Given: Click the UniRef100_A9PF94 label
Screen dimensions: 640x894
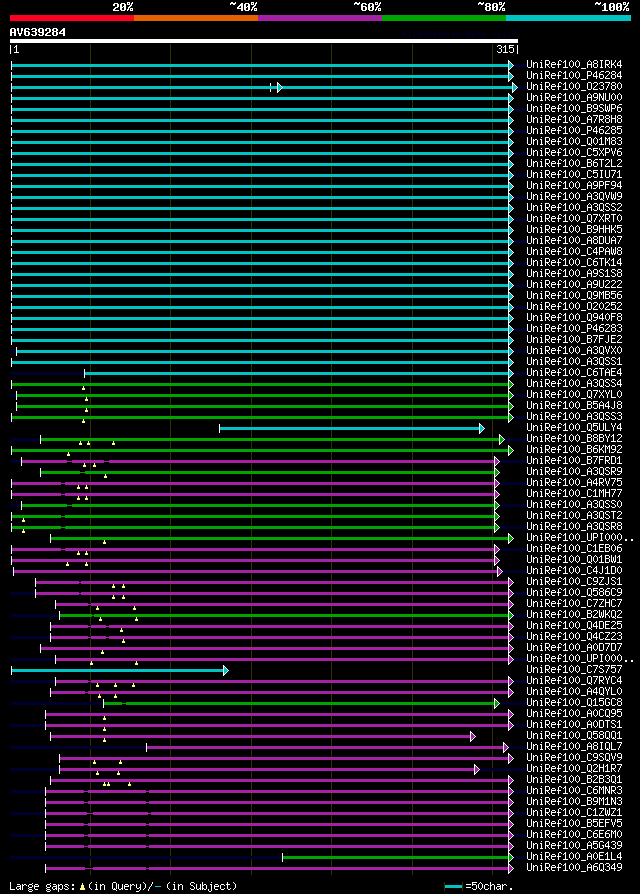Looking at the screenshot, I should click(x=574, y=185).
